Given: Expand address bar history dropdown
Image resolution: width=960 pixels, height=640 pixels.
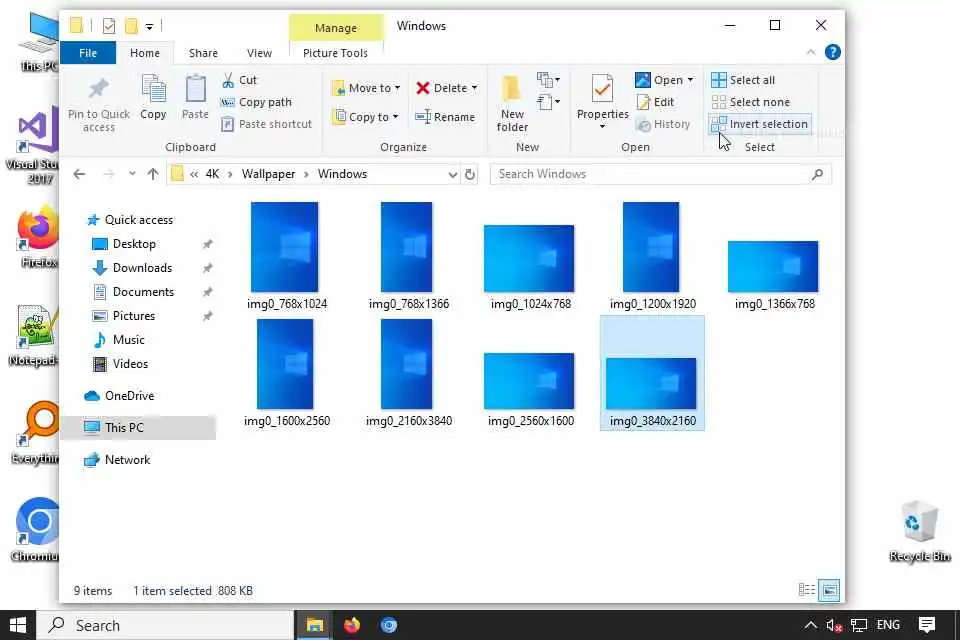Looking at the screenshot, I should (452, 175).
